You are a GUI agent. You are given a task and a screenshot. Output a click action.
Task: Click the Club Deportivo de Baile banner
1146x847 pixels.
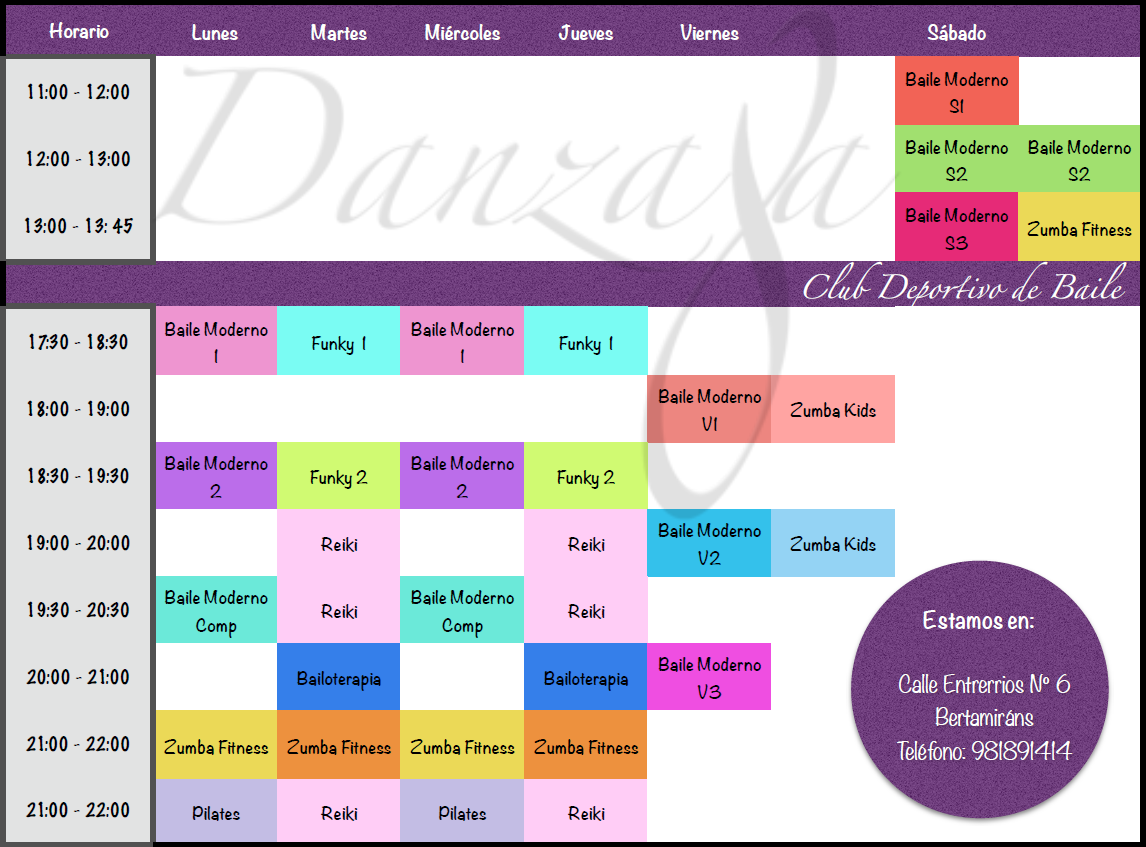(x=966, y=287)
